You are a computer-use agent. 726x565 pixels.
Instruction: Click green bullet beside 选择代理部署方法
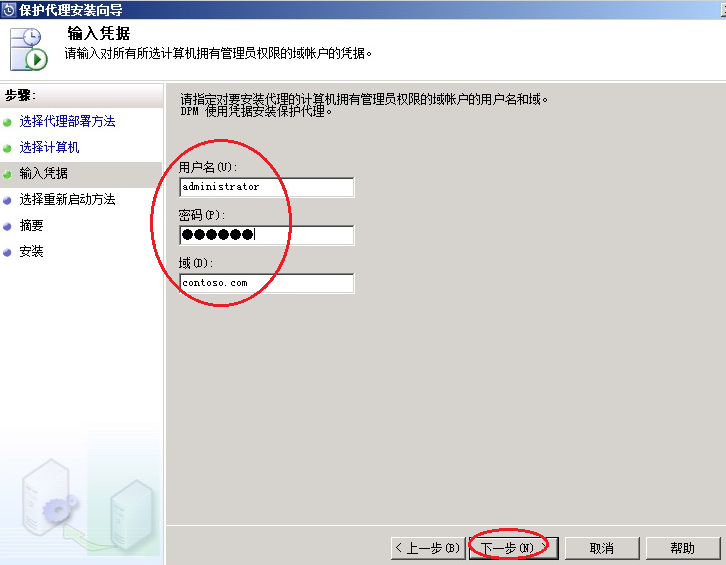pos(7,123)
